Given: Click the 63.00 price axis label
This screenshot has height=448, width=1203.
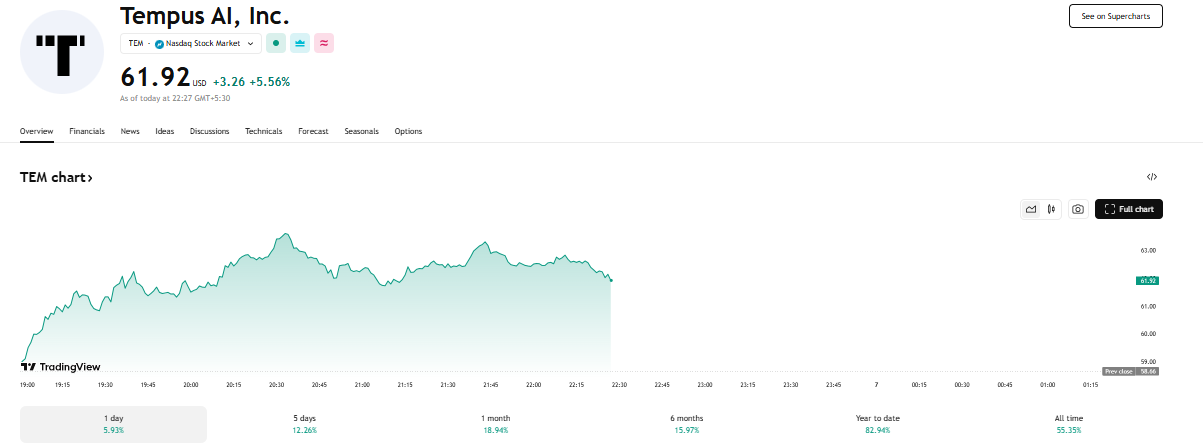Looking at the screenshot, I should pos(1148,250).
